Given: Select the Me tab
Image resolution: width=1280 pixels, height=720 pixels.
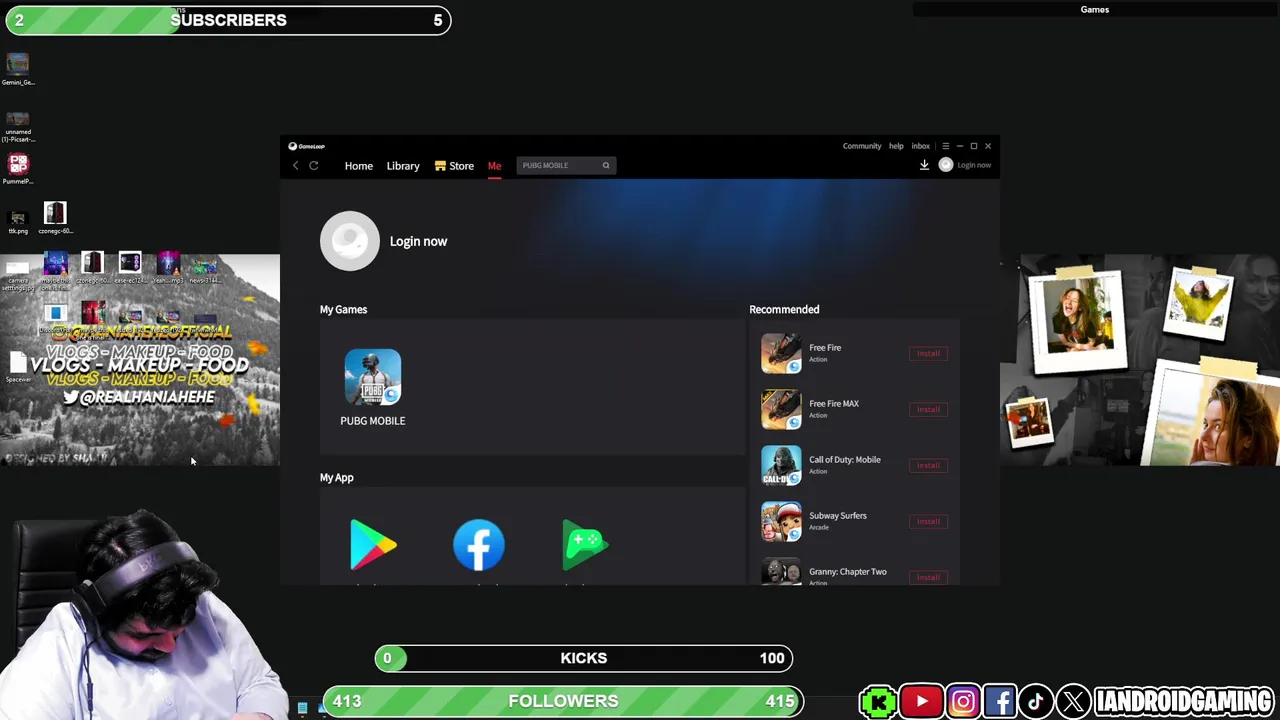Looking at the screenshot, I should click(494, 166).
